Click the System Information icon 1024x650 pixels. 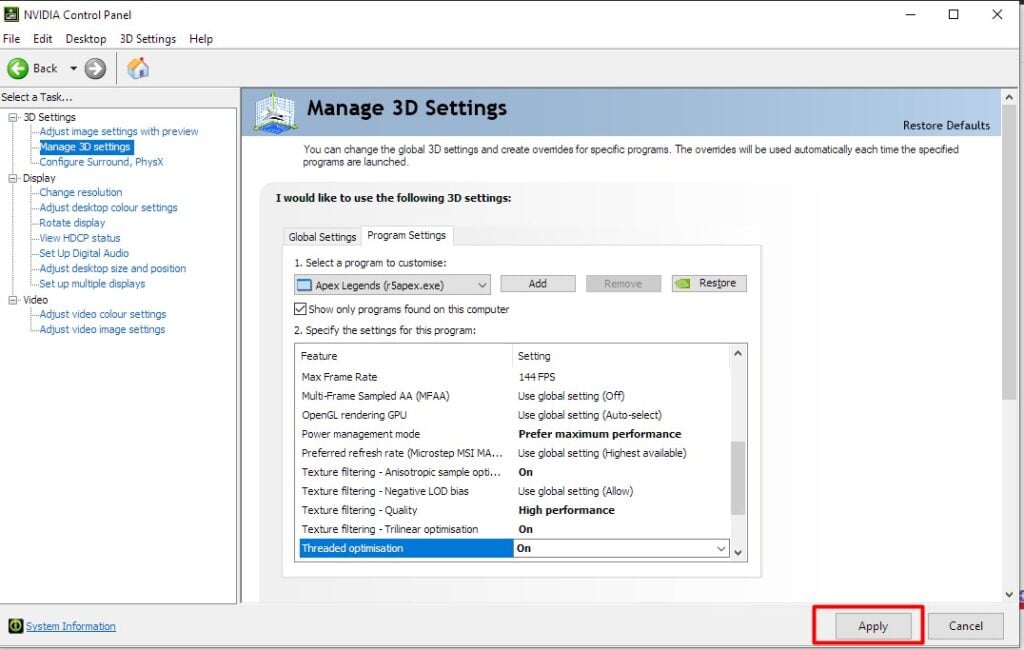pyautogui.click(x=16, y=626)
